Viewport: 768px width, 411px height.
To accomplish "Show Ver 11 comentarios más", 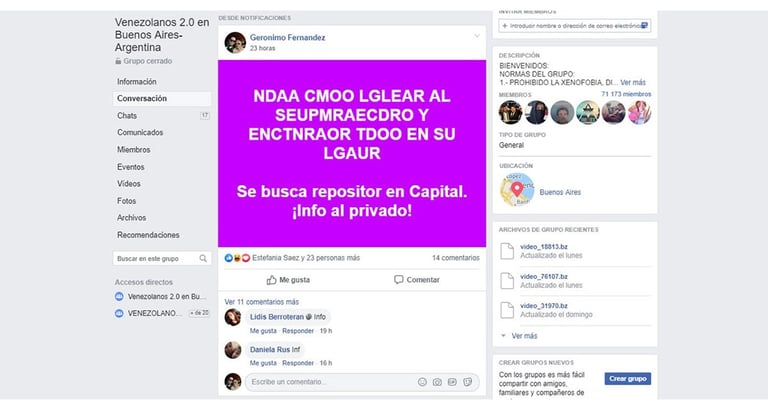I will click(x=262, y=302).
